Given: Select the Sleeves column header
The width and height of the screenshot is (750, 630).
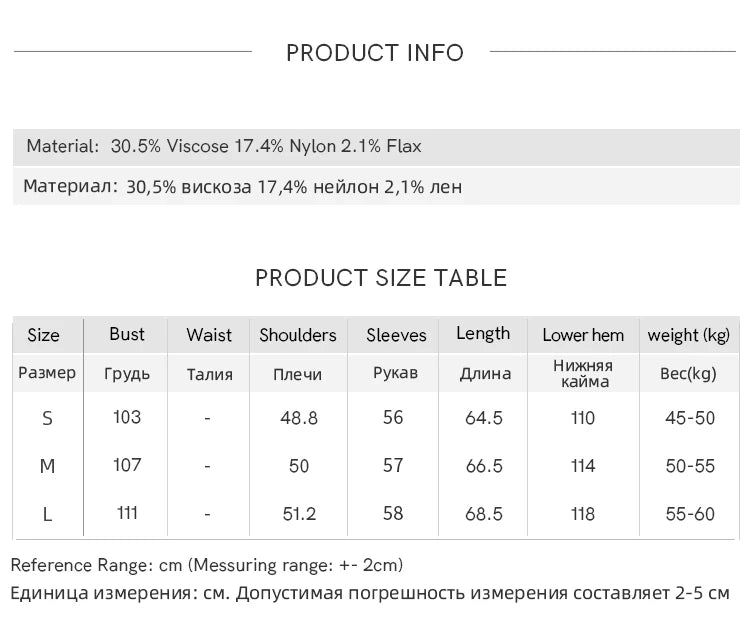Looking at the screenshot, I should (x=396, y=335).
